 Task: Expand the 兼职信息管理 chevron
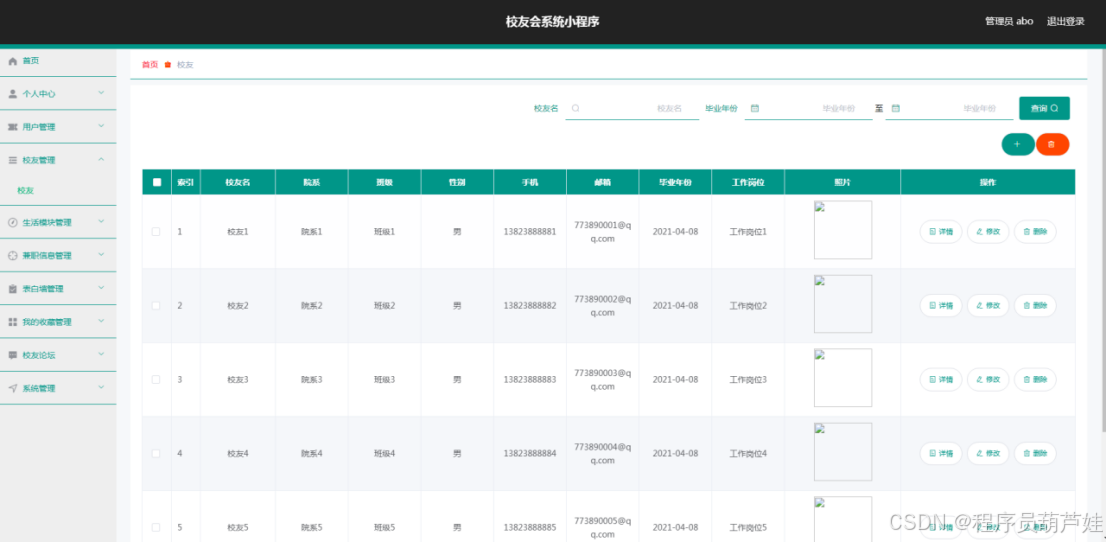[x=101, y=255]
